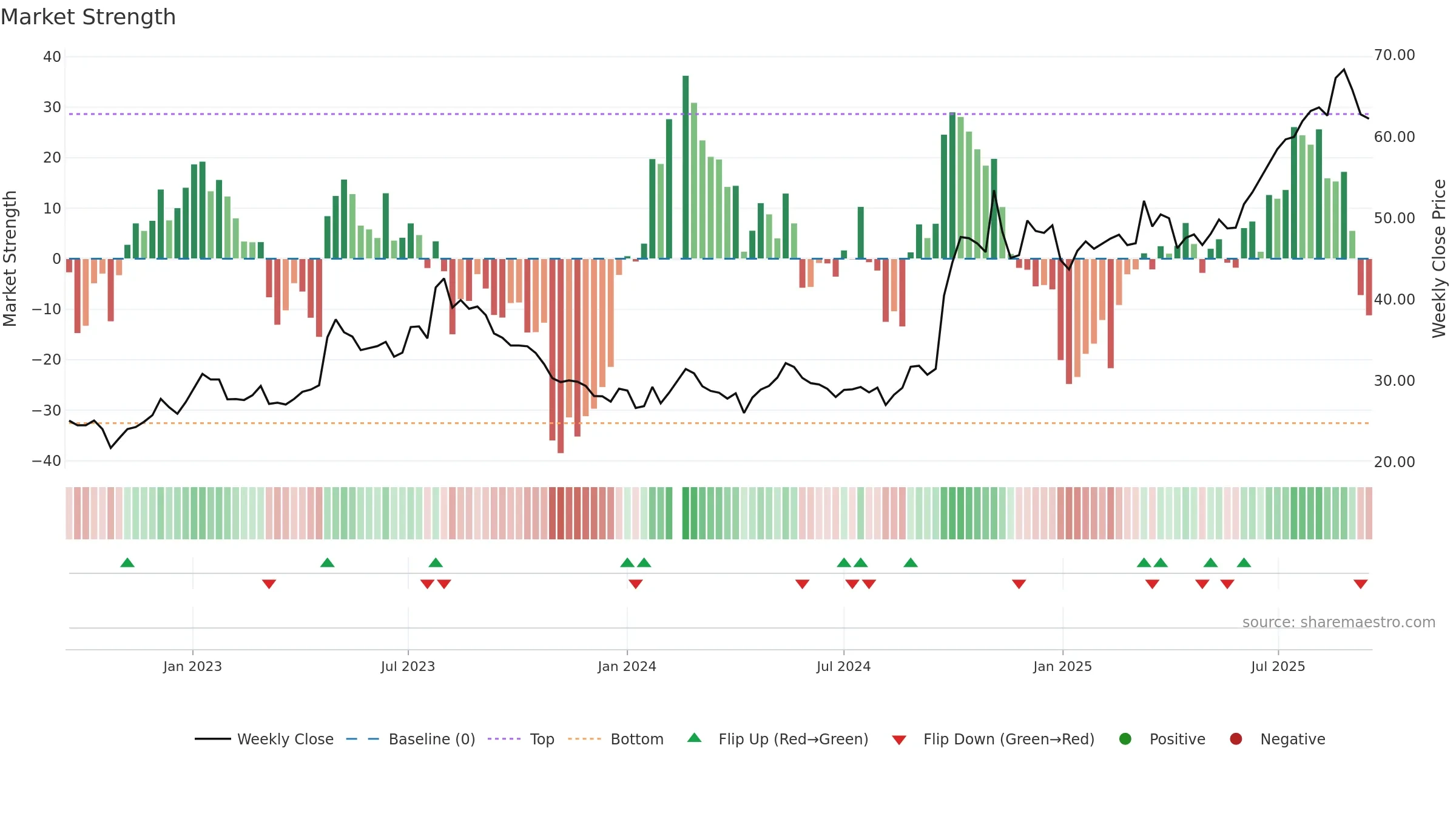This screenshot has height=819, width=1456.
Task: Click the tallest green bar in early 2024
Action: click(686, 167)
